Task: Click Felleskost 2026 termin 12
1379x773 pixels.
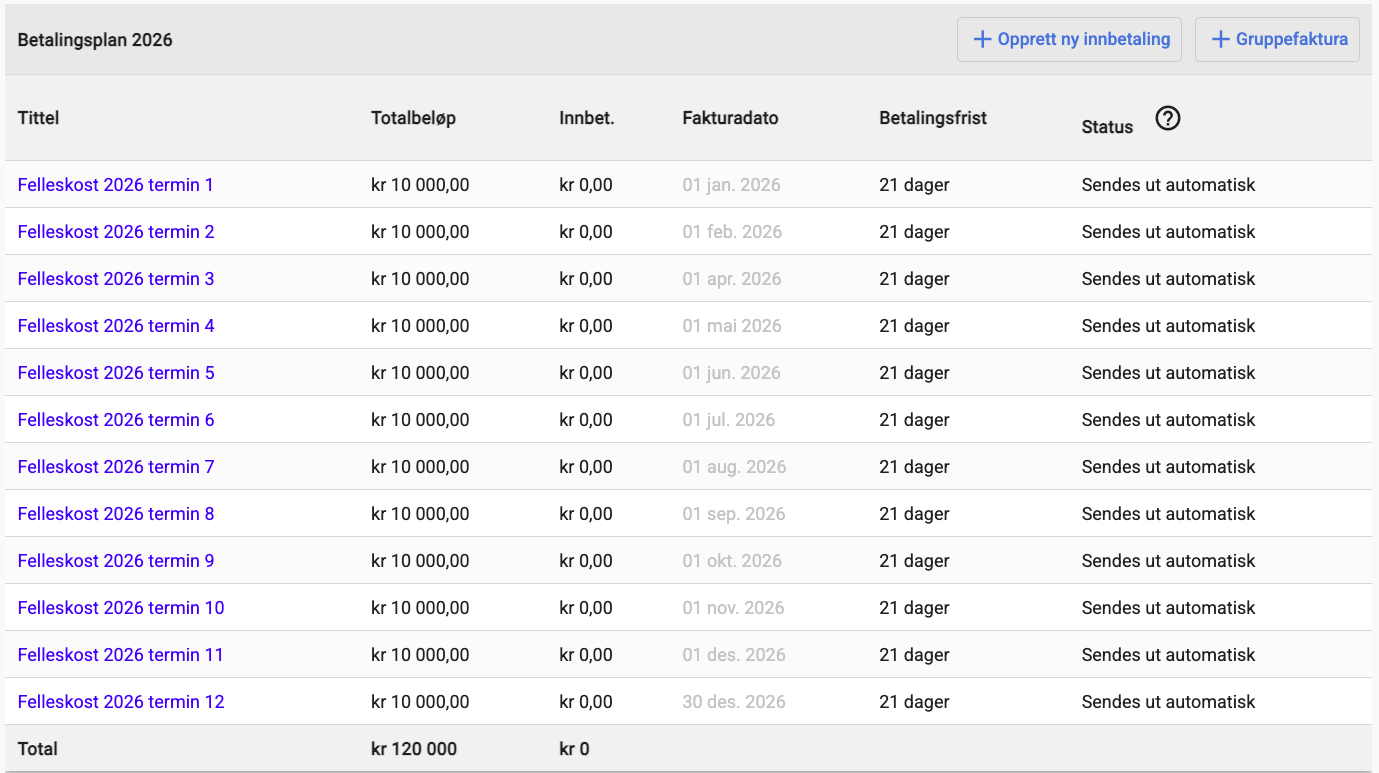Action: (121, 702)
